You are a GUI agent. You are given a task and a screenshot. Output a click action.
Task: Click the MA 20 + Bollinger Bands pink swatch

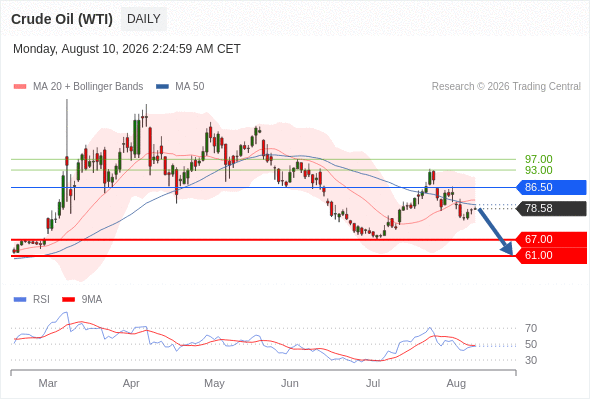point(20,87)
